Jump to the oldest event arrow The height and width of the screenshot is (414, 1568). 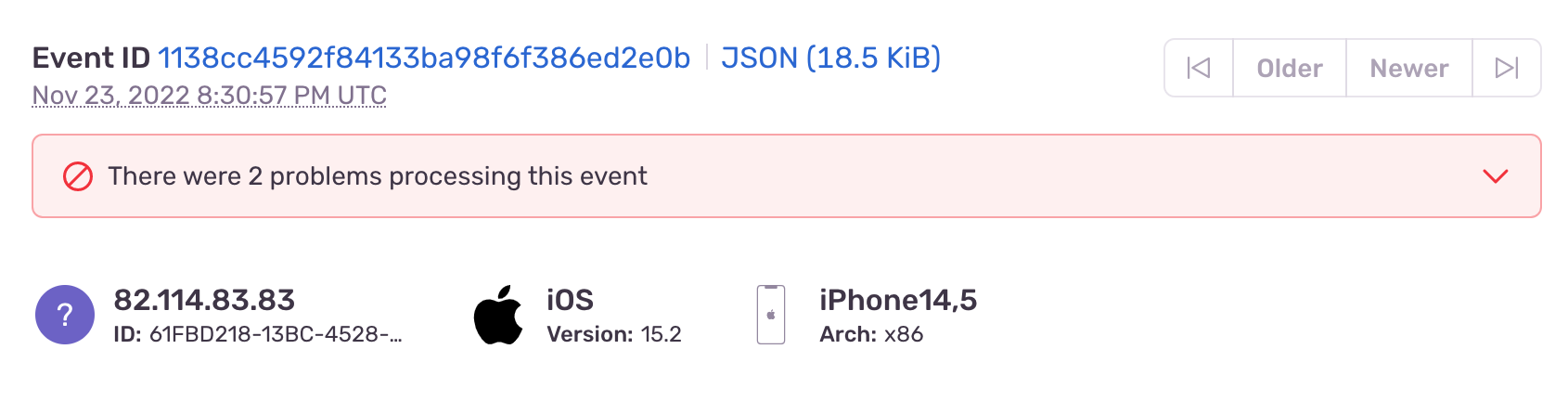click(x=1199, y=68)
